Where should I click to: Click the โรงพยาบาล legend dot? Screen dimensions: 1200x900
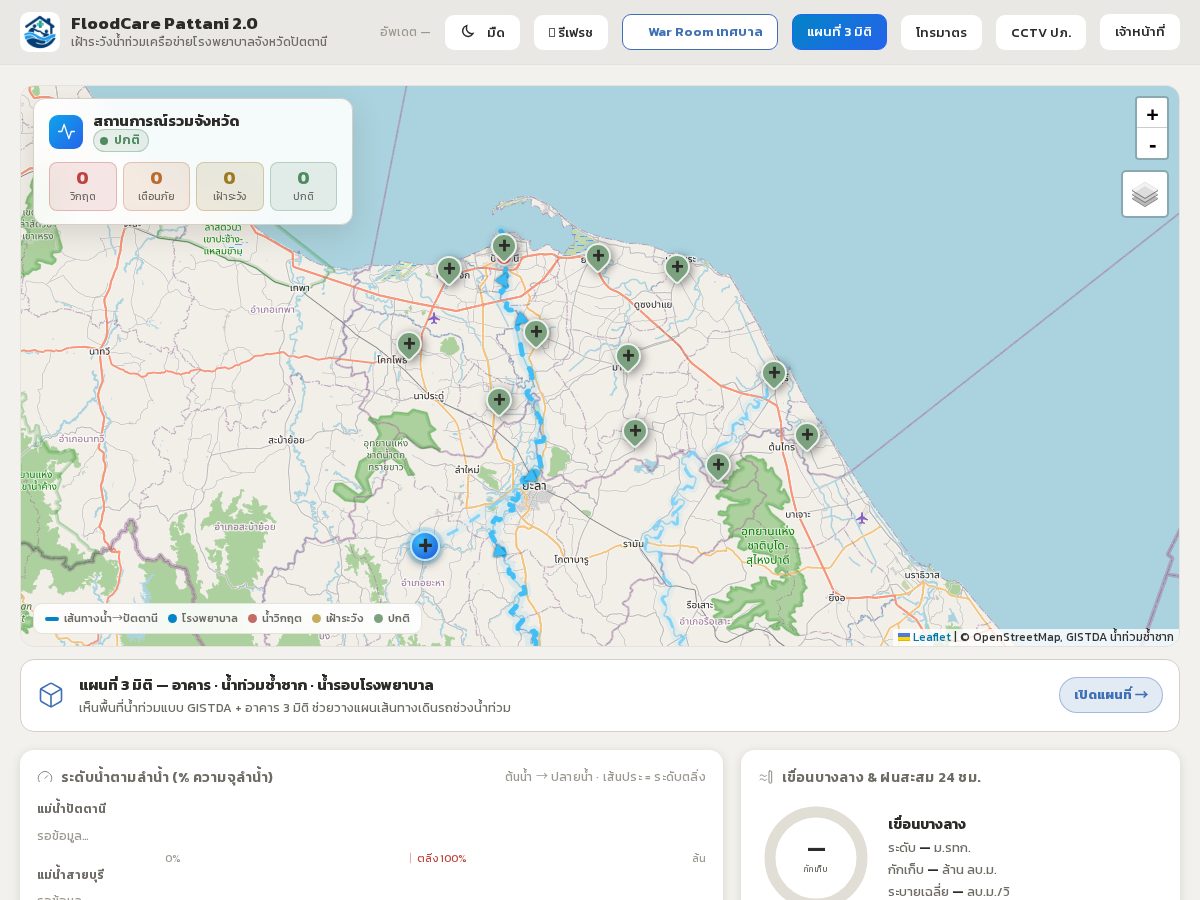(x=172, y=618)
